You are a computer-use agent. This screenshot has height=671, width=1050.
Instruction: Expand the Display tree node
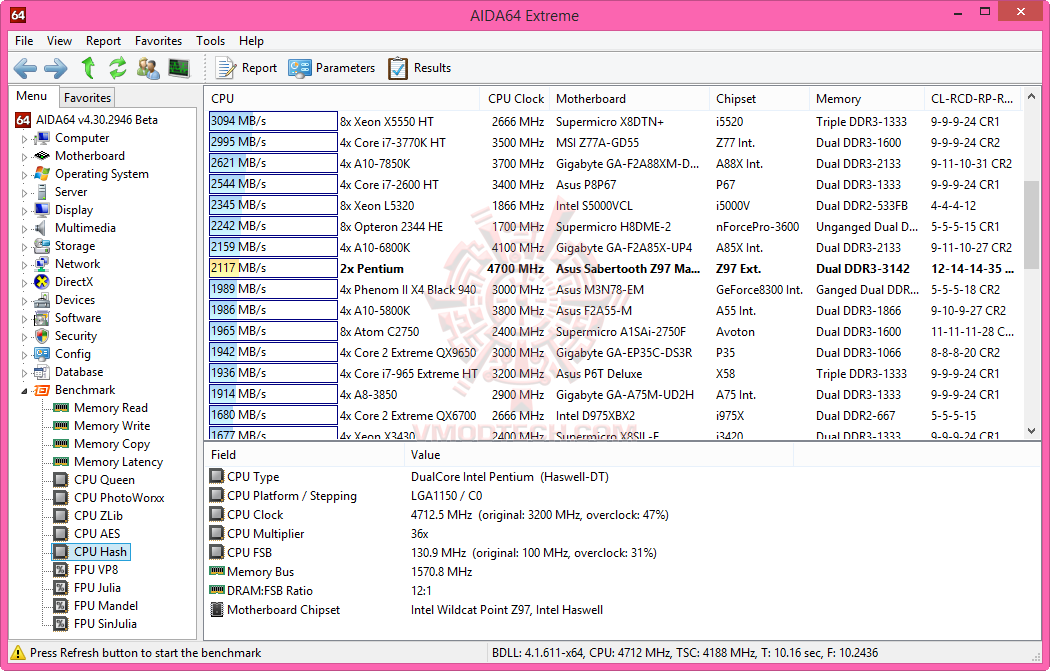24,211
